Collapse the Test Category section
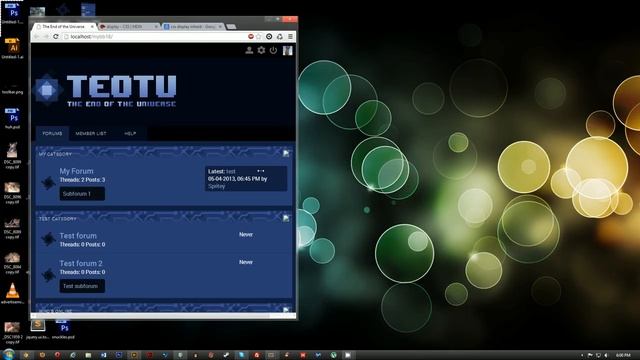This screenshot has width=640, height=360. click(286, 218)
